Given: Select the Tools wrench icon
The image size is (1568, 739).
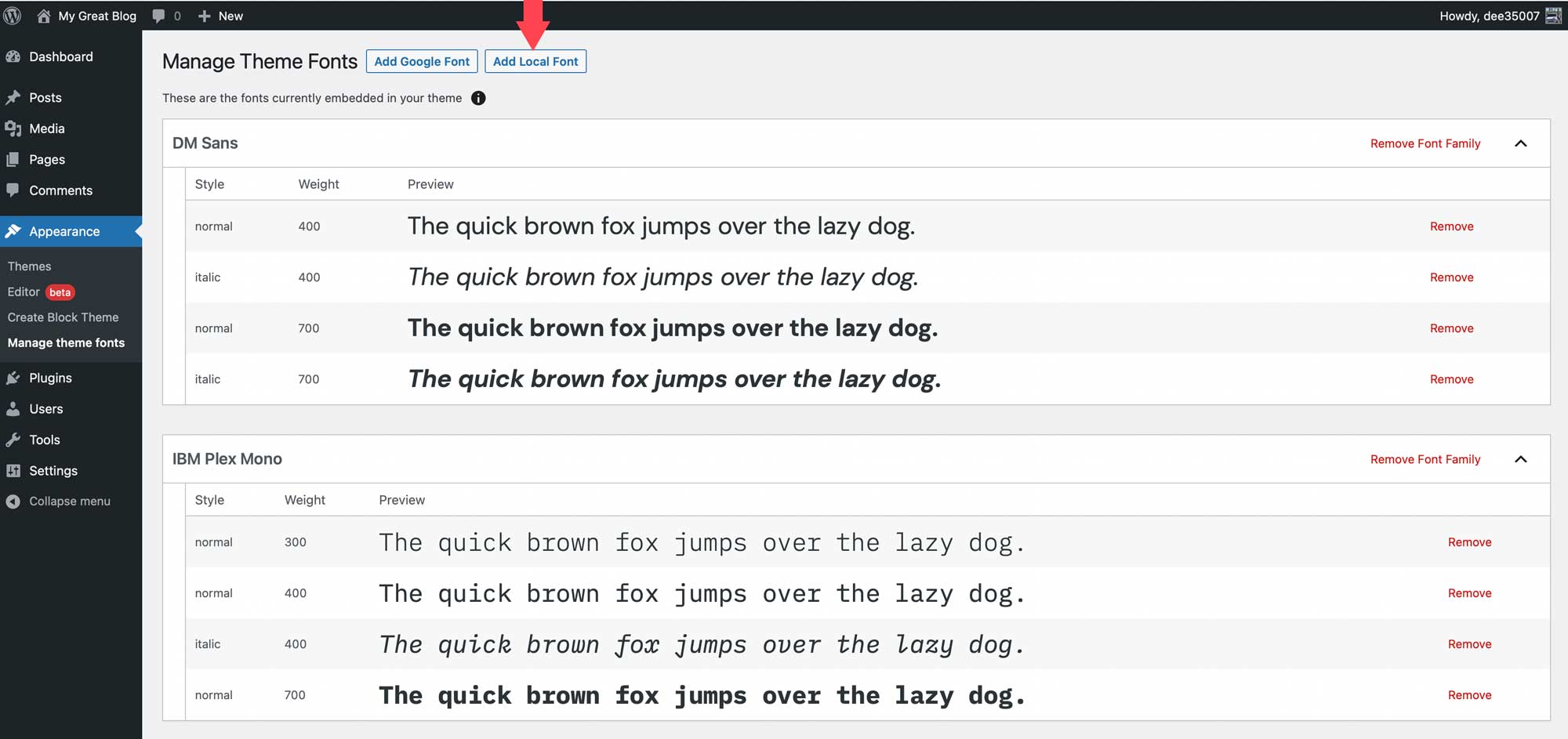Looking at the screenshot, I should coord(16,440).
